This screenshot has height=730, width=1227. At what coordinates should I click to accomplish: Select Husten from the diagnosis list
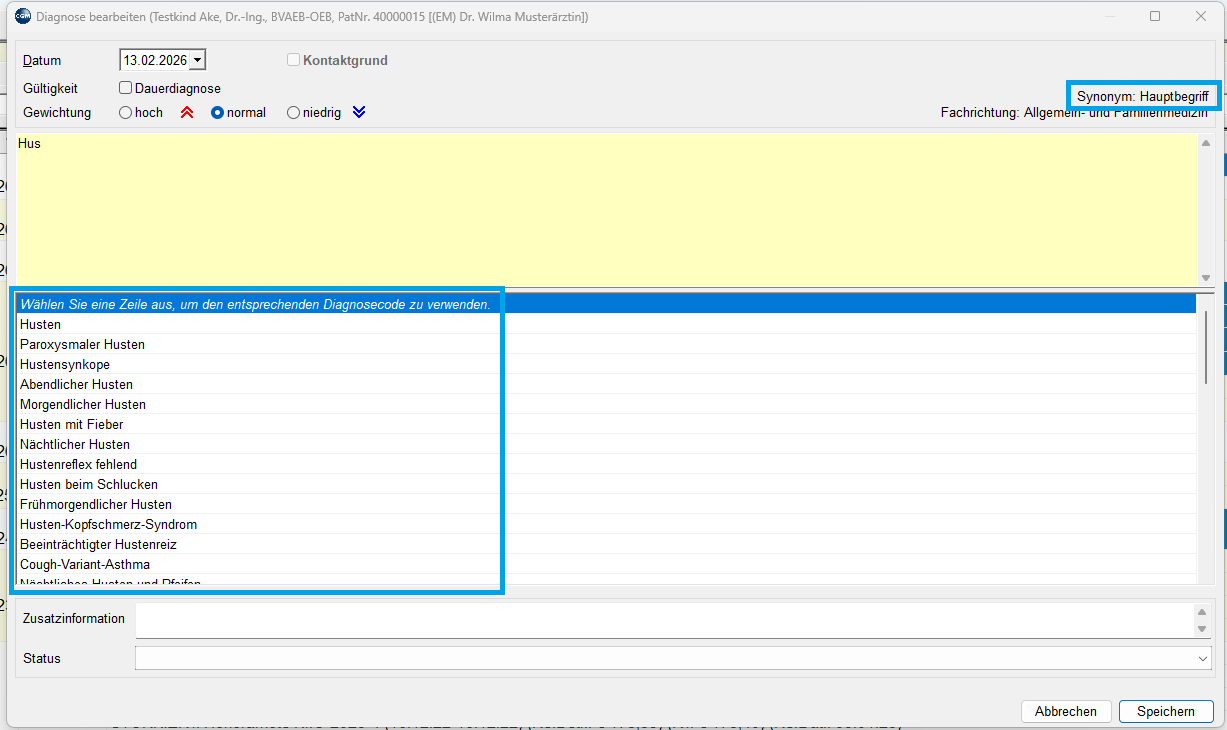click(x=40, y=325)
